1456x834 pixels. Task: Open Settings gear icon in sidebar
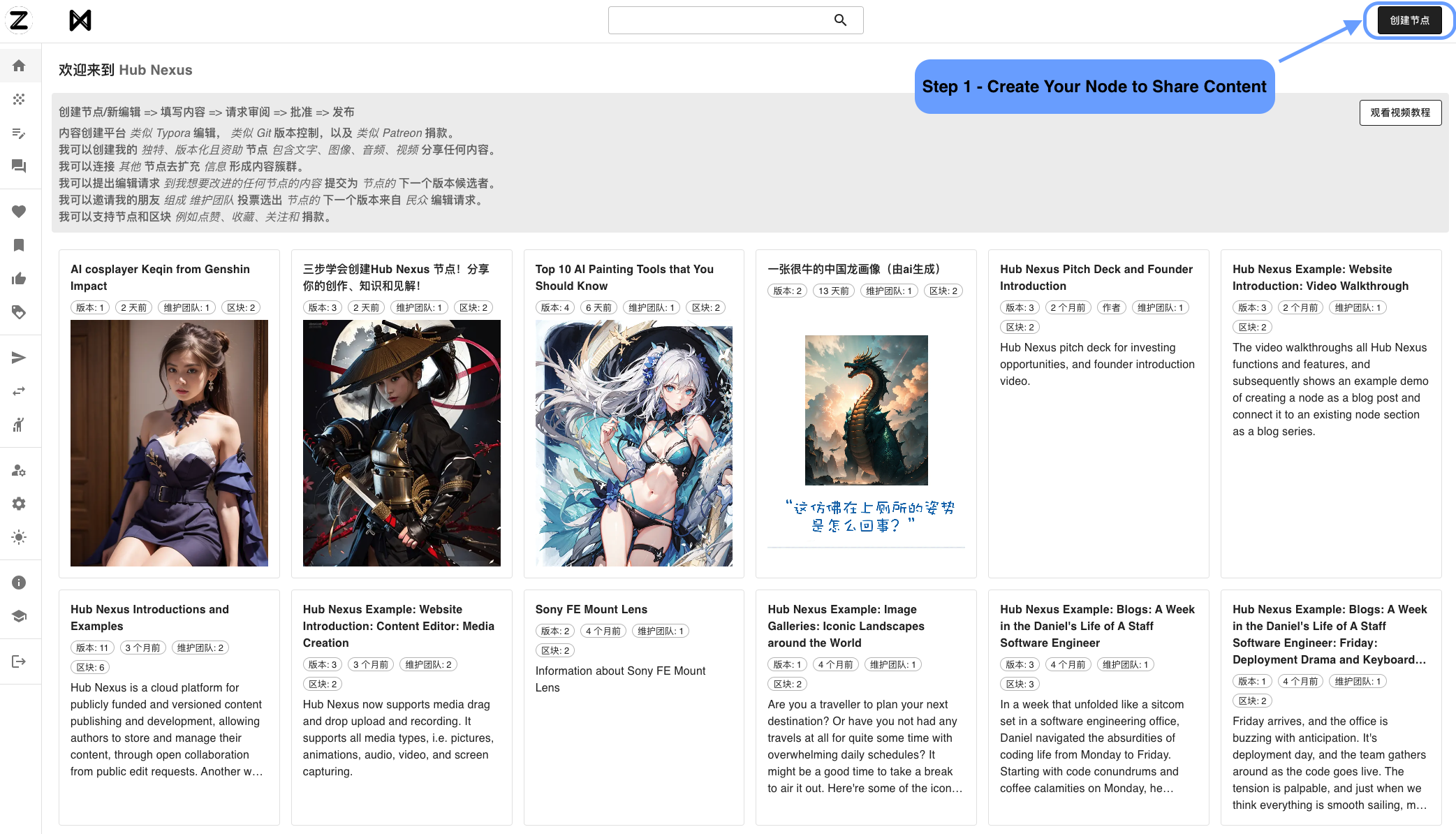click(19, 504)
